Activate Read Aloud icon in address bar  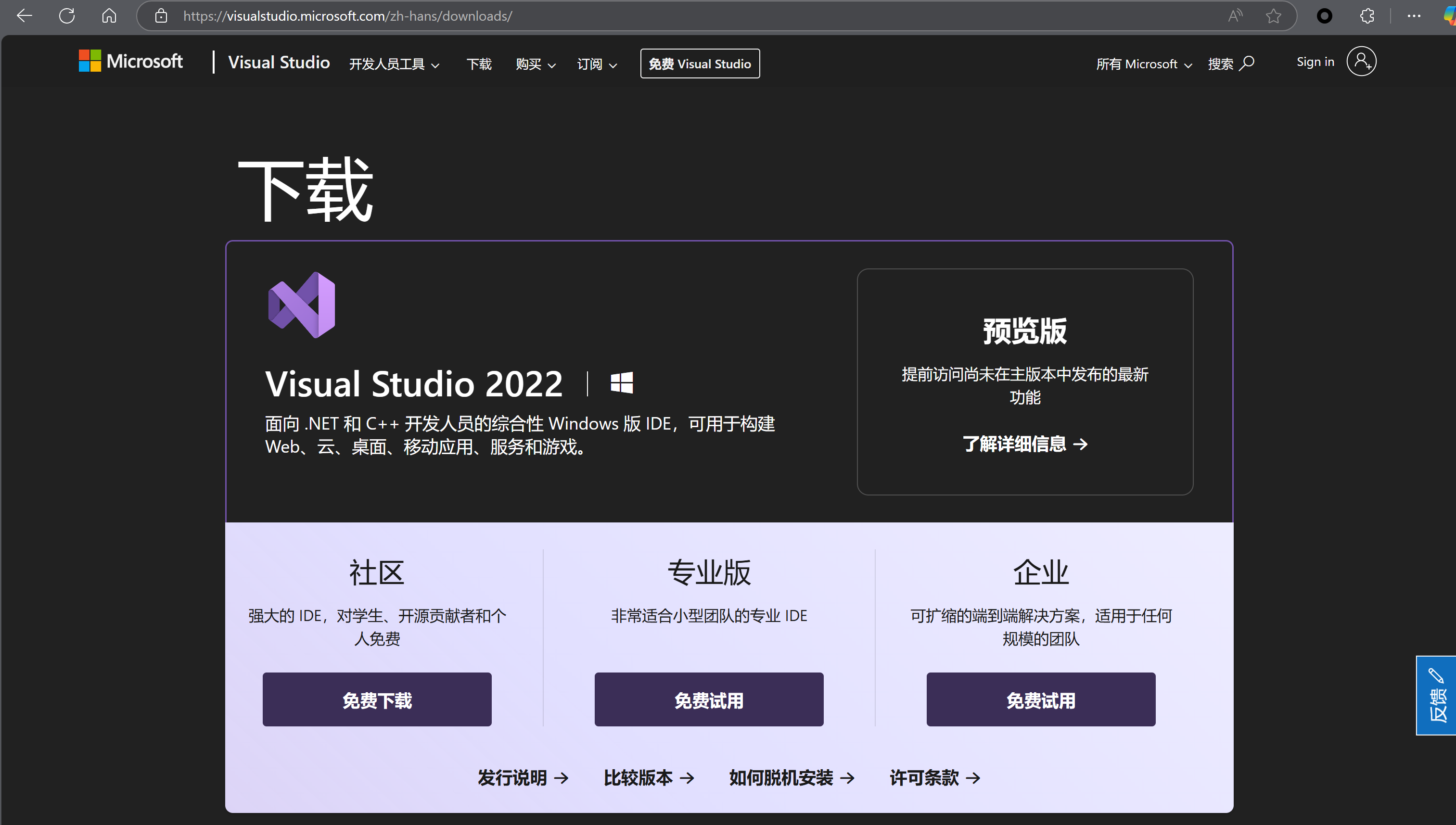point(1235,16)
